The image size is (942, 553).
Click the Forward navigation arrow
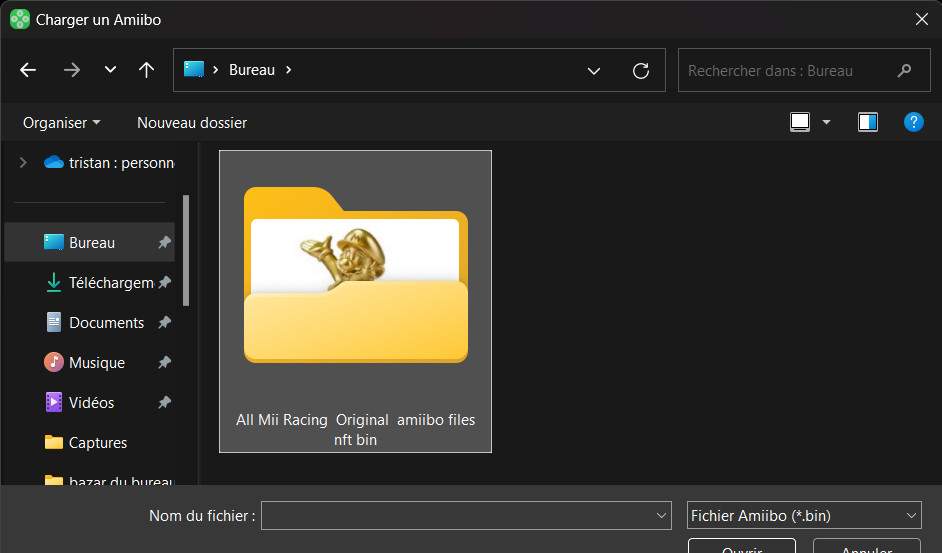tap(71, 70)
